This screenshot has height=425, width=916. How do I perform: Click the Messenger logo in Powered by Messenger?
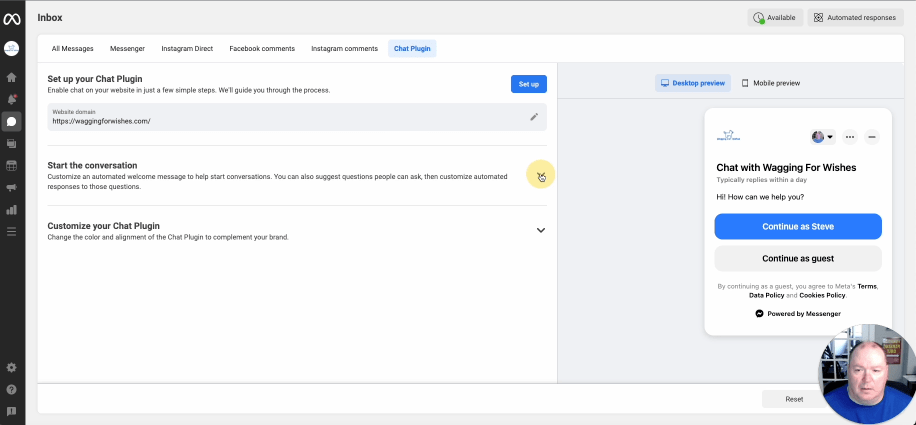759,313
